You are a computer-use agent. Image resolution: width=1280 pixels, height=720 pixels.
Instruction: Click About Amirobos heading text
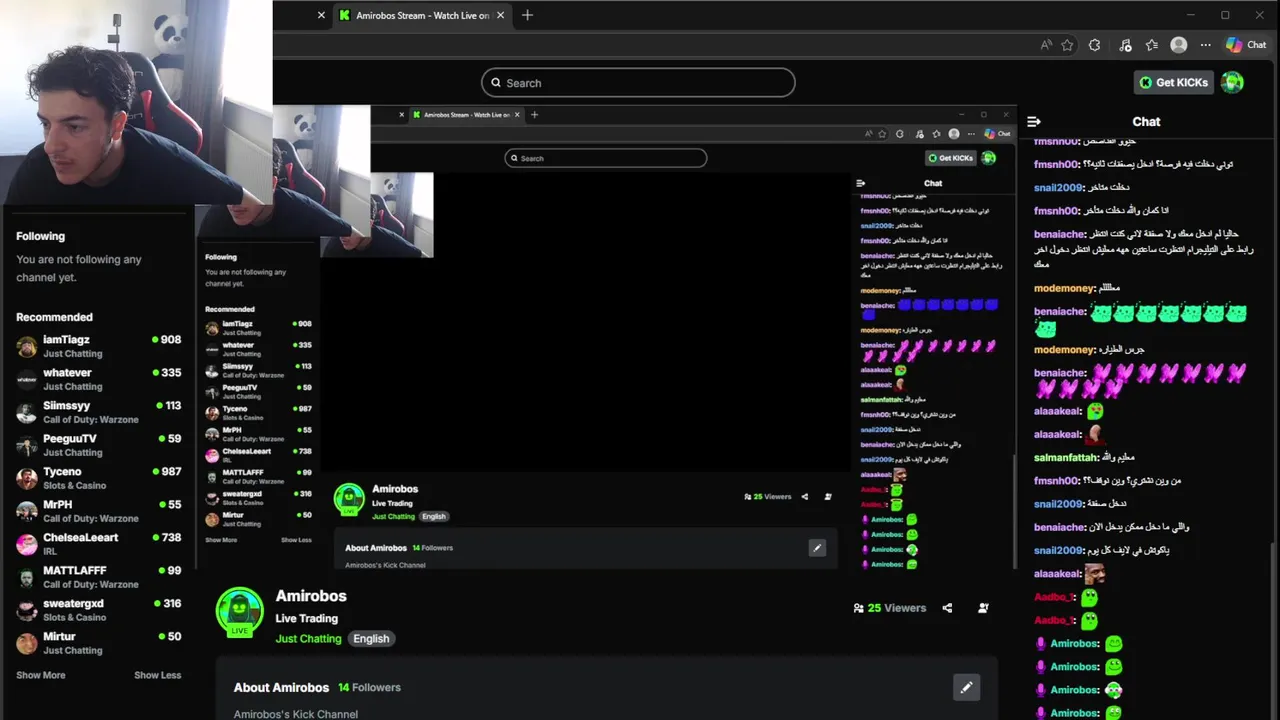pos(281,688)
